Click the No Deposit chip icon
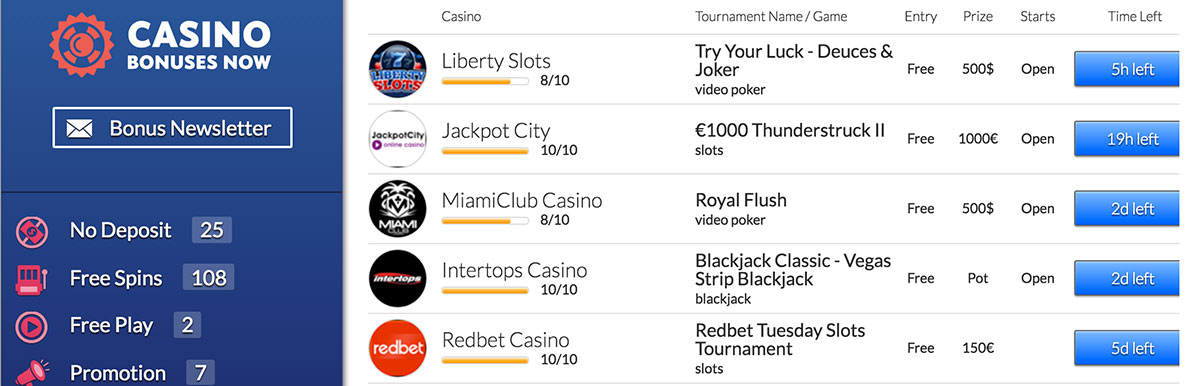This screenshot has height=386, width=1200. tap(33, 231)
